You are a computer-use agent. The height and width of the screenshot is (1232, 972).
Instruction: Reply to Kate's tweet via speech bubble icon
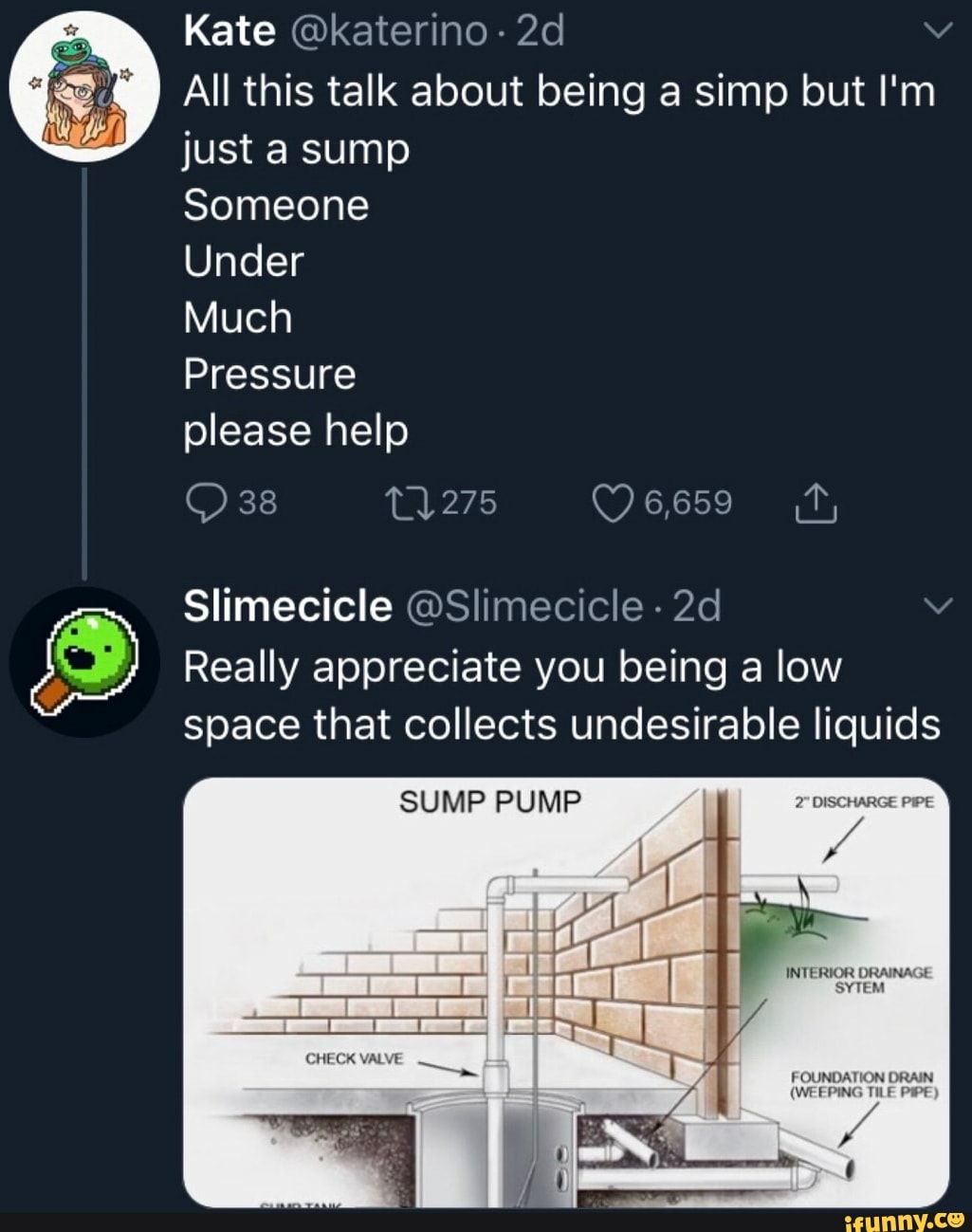click(204, 503)
